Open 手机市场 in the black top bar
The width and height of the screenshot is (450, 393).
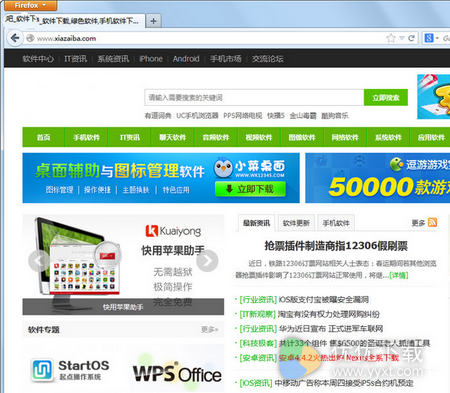point(226,59)
